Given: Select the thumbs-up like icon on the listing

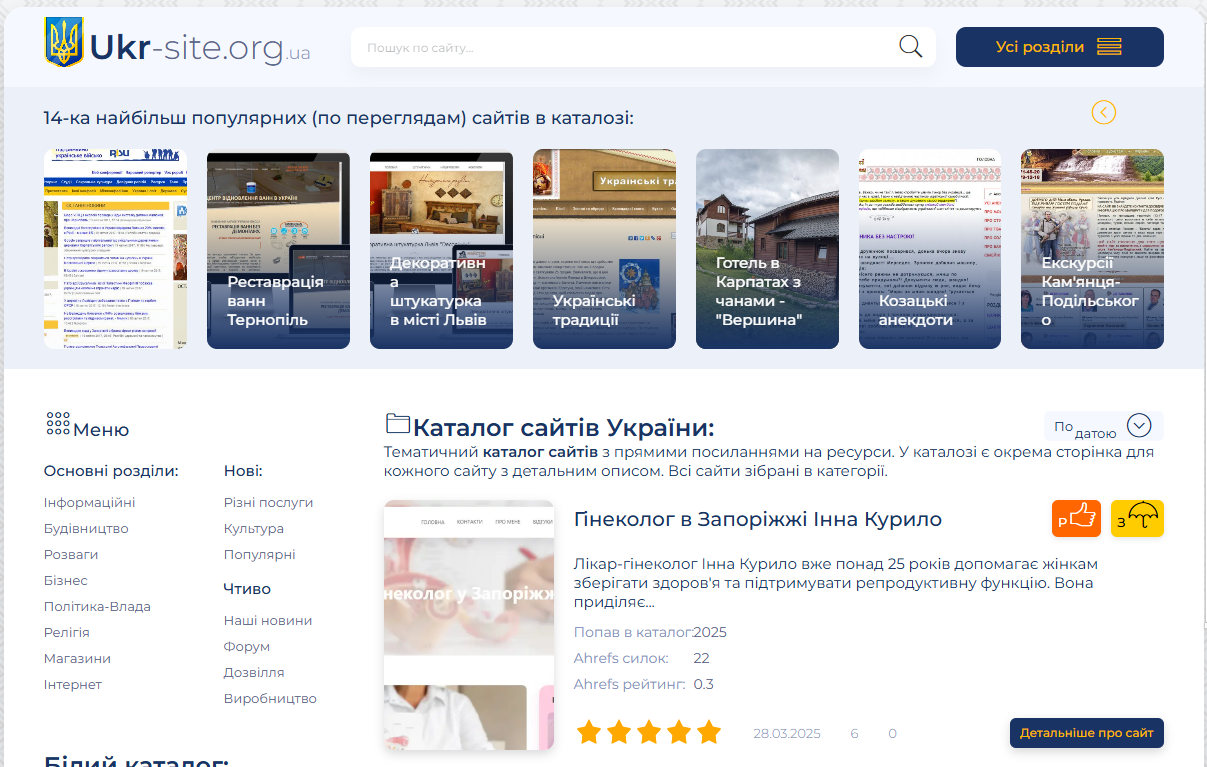Looking at the screenshot, I should (x=1076, y=518).
